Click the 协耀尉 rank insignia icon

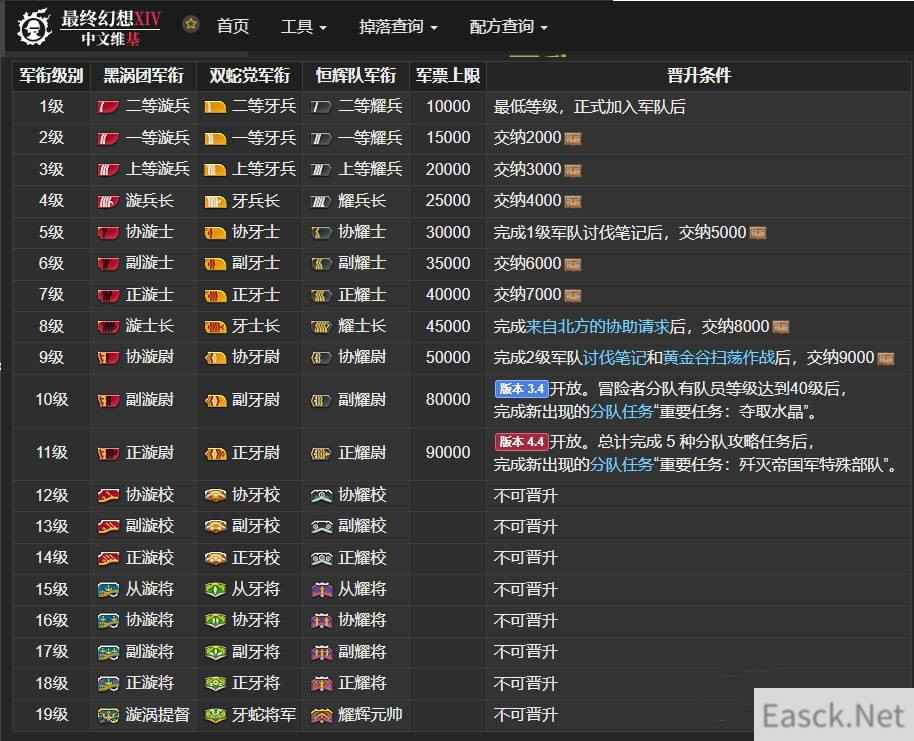tap(321, 357)
